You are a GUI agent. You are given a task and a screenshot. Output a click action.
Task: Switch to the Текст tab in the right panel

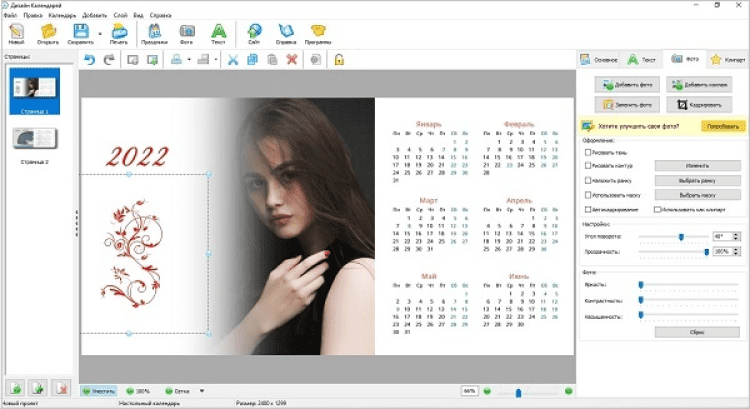tap(641, 59)
